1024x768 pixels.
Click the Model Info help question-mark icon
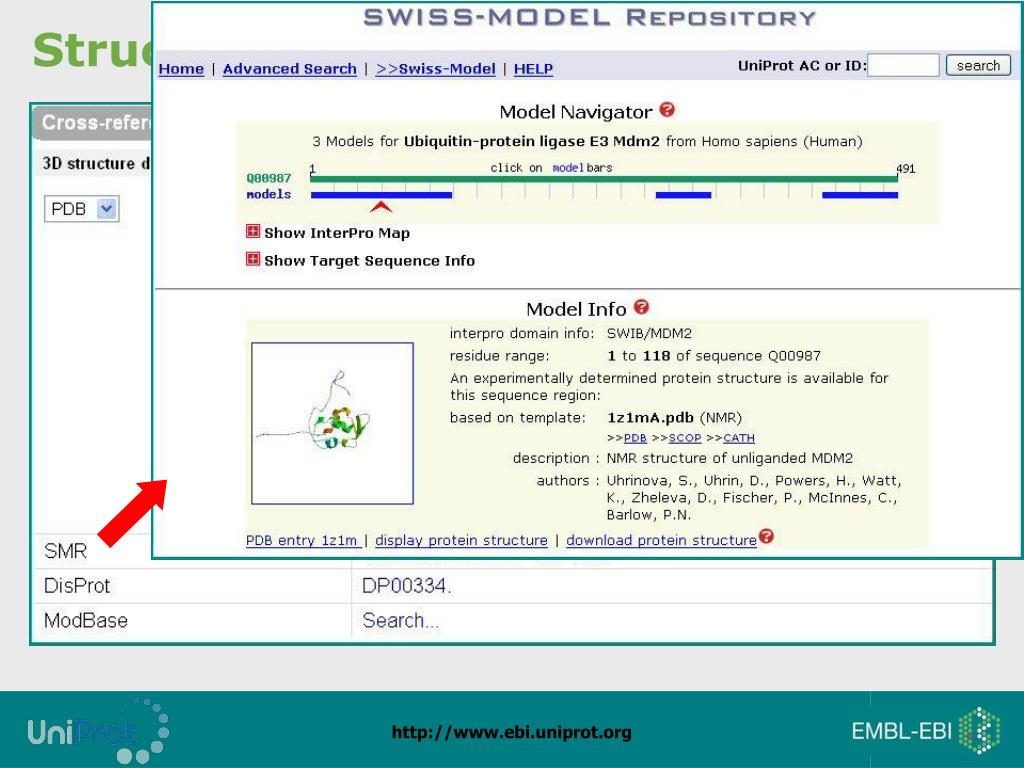click(x=641, y=307)
